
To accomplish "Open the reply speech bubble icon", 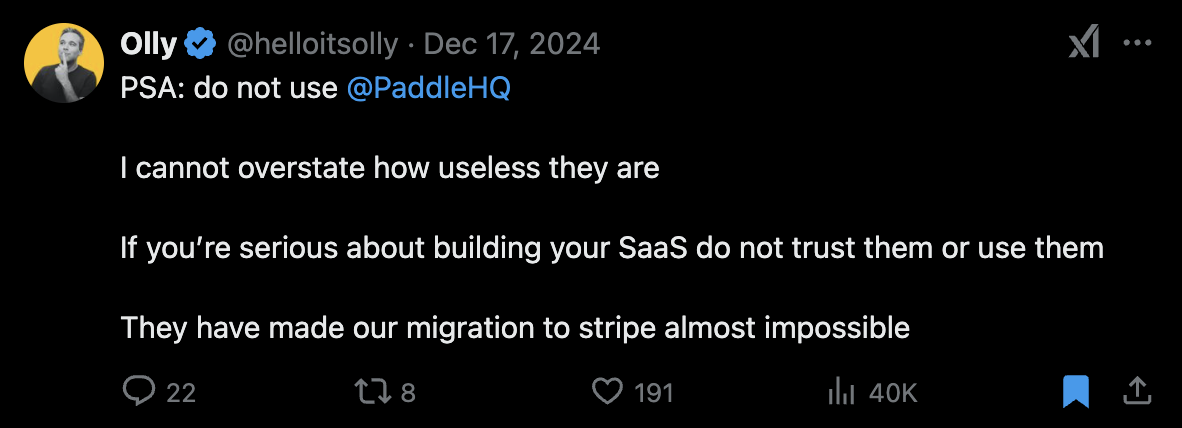I will 138,391.
